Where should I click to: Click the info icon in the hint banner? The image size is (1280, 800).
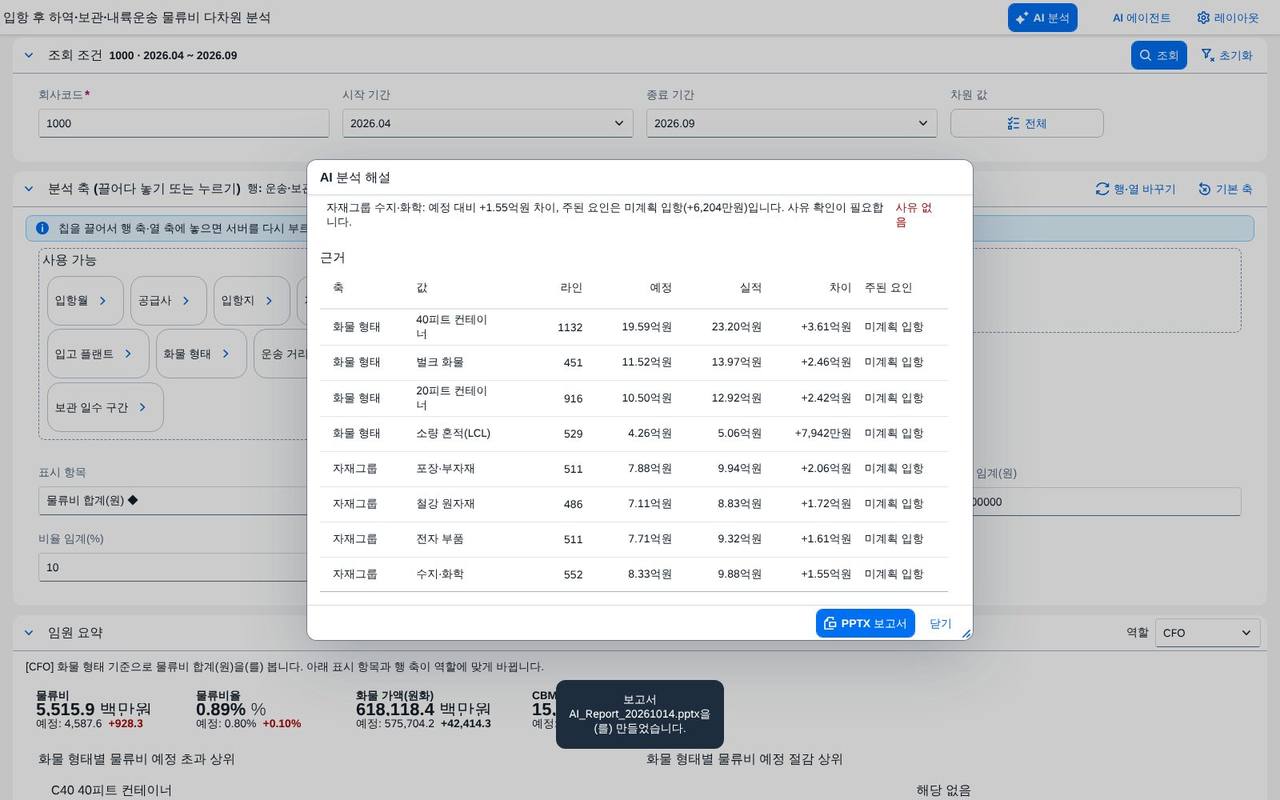42,228
